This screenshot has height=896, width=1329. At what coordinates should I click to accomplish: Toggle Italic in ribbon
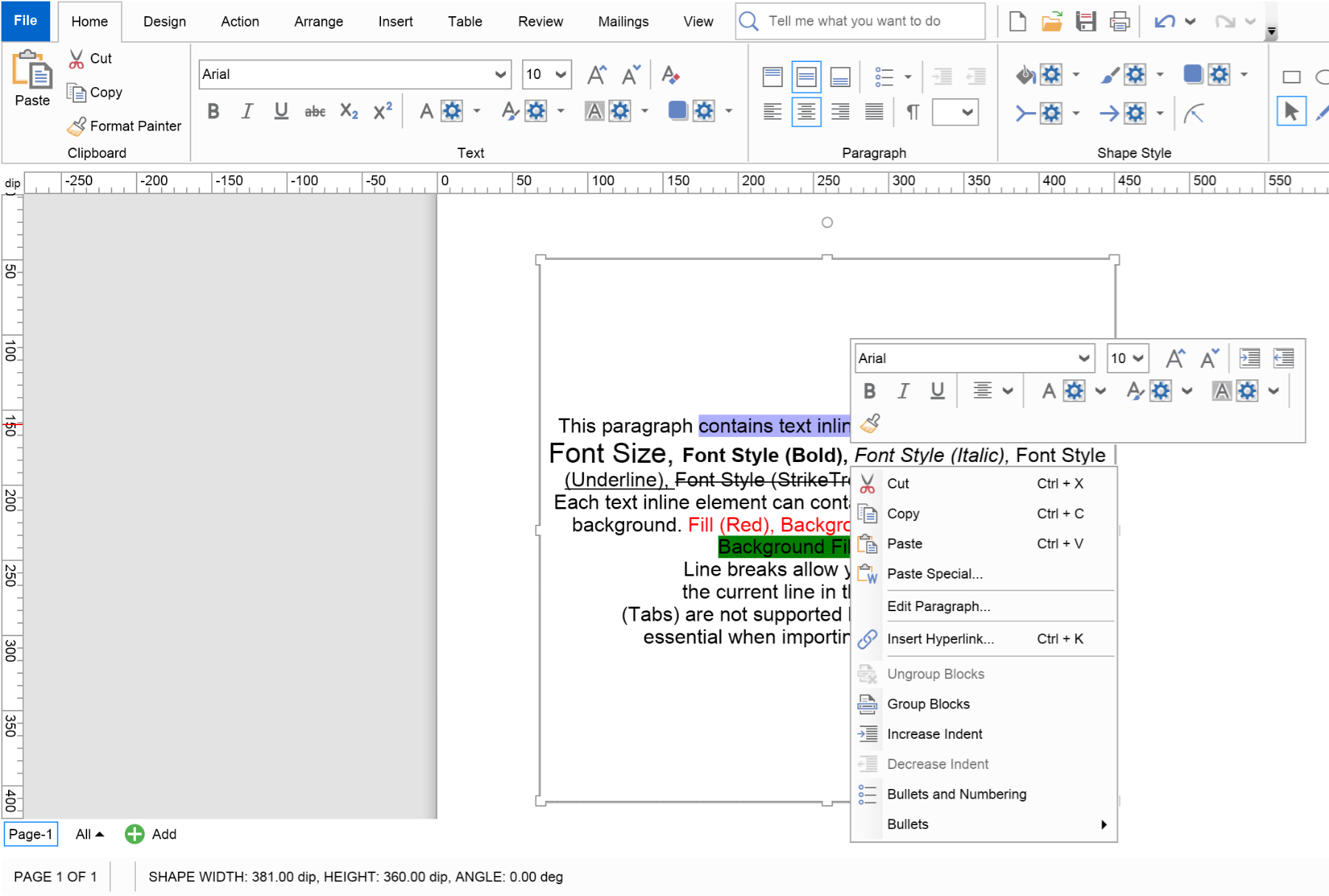click(x=247, y=111)
